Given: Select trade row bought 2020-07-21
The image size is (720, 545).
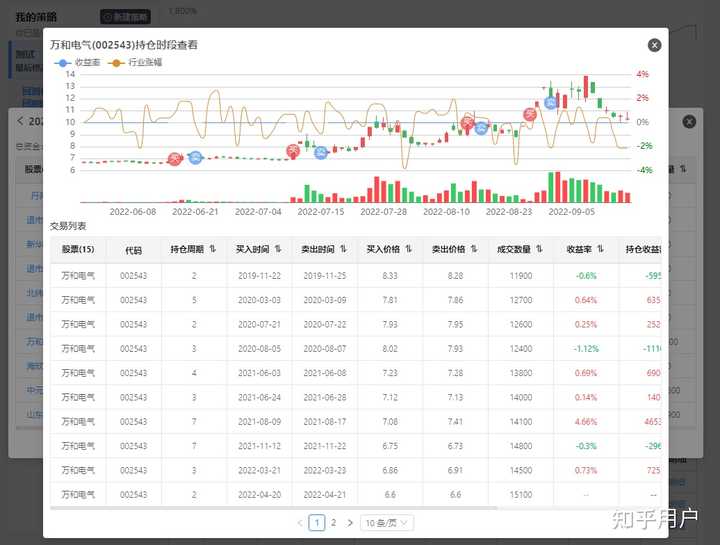Looking at the screenshot, I should tap(356, 324).
